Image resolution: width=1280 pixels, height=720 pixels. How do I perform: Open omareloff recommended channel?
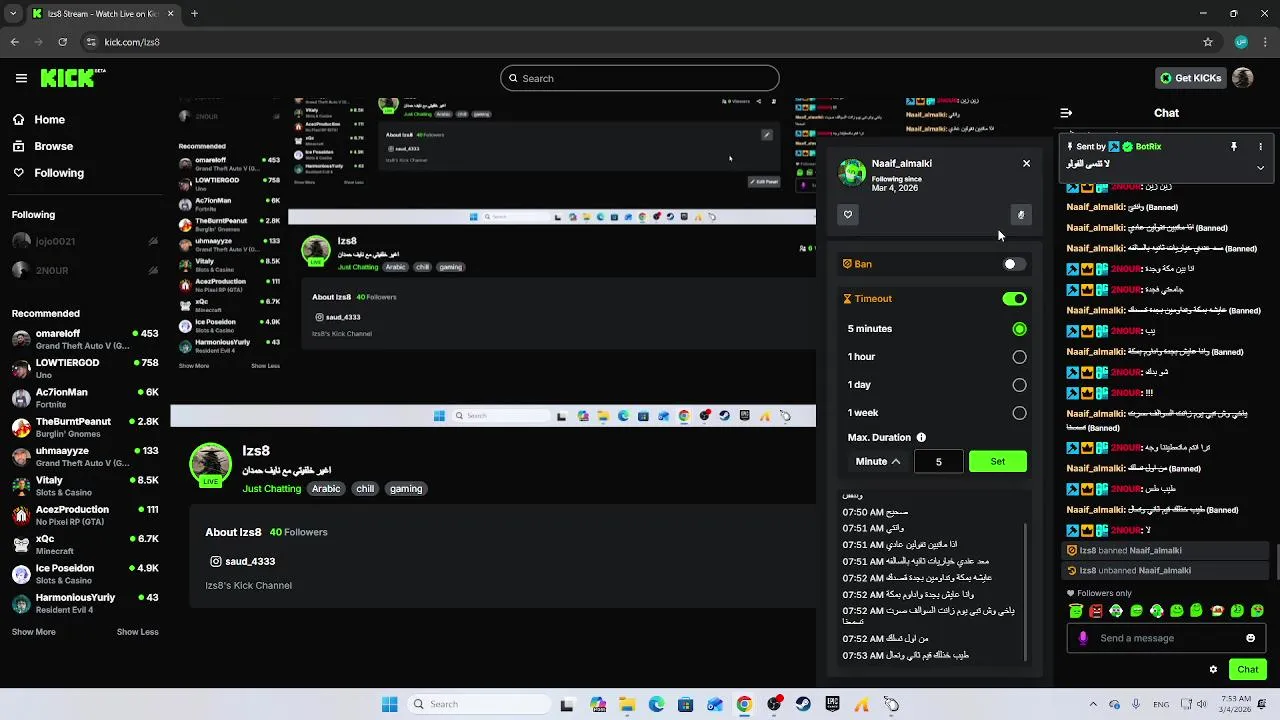(85, 338)
